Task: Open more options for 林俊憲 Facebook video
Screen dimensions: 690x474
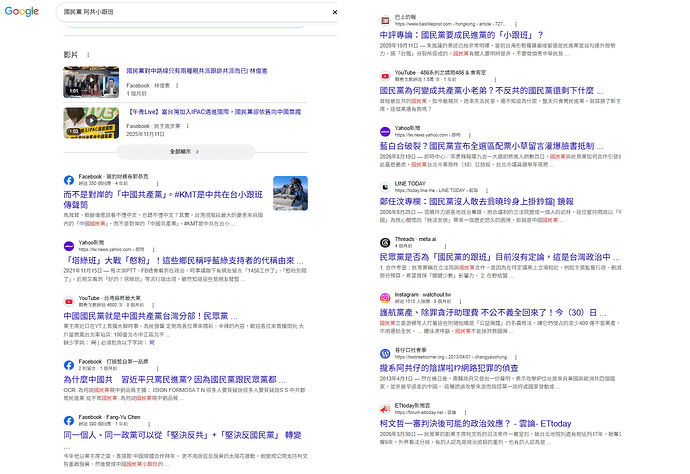Action: tap(177, 86)
